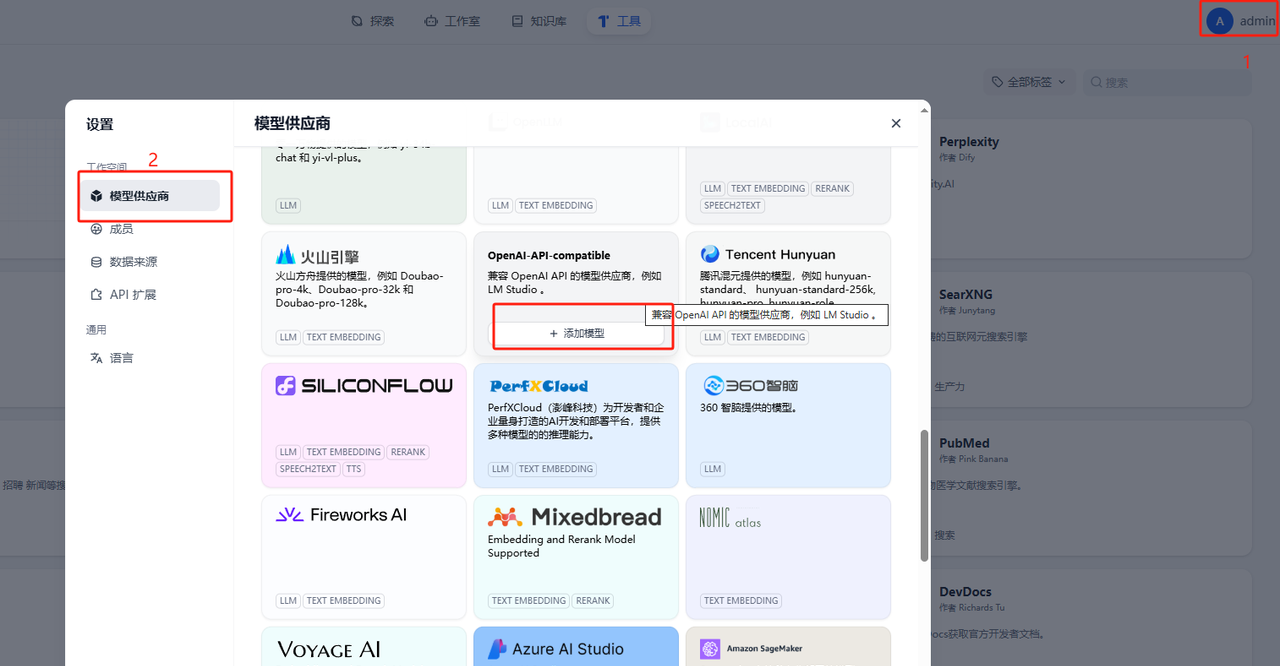Open the 探索 (Explore) tab
This screenshot has width=1280, height=666.
coord(373,20)
